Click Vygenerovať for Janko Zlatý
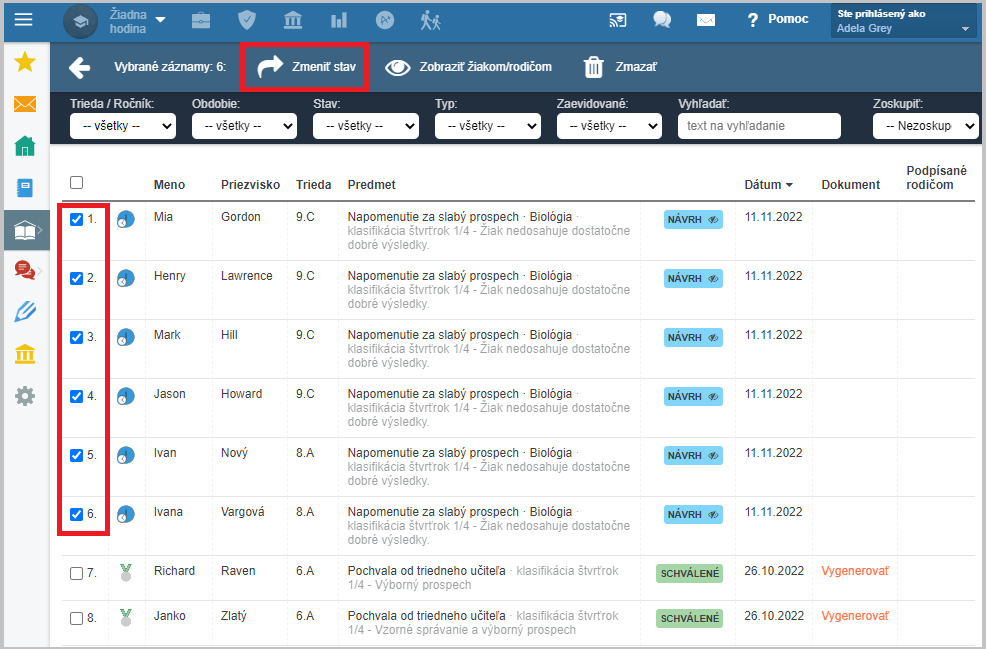 [855, 616]
